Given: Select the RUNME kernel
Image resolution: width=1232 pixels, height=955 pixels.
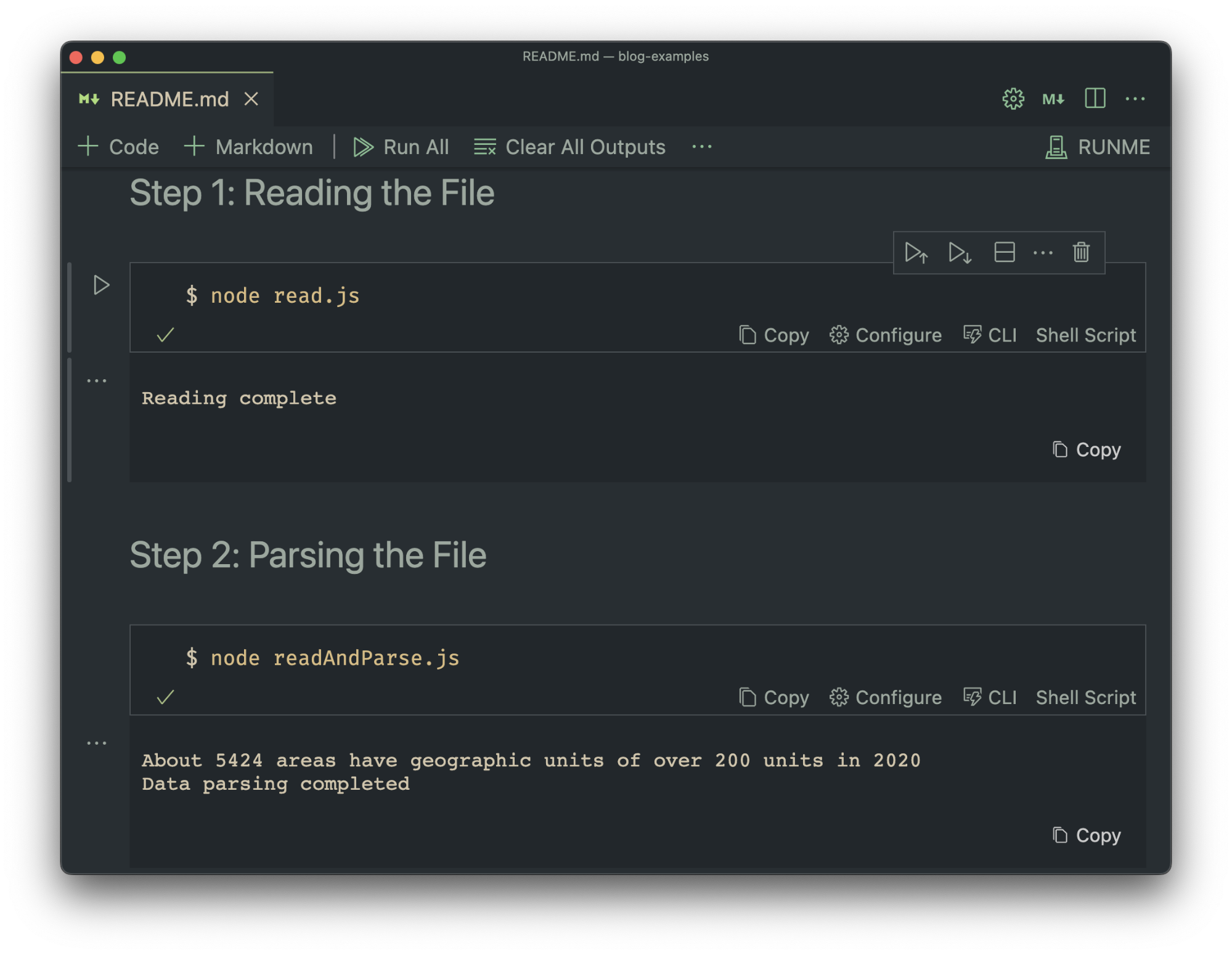Looking at the screenshot, I should click(1098, 147).
